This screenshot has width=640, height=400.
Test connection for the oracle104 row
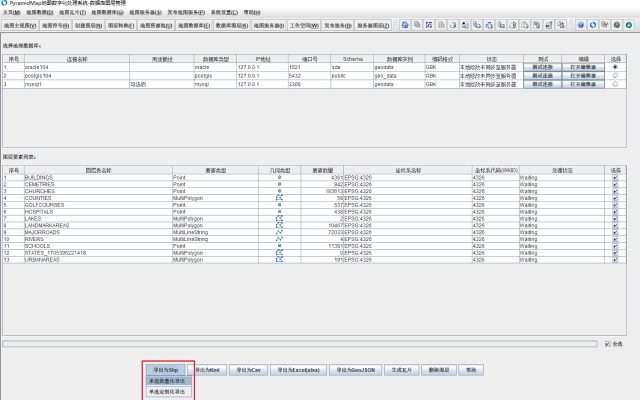(542, 67)
